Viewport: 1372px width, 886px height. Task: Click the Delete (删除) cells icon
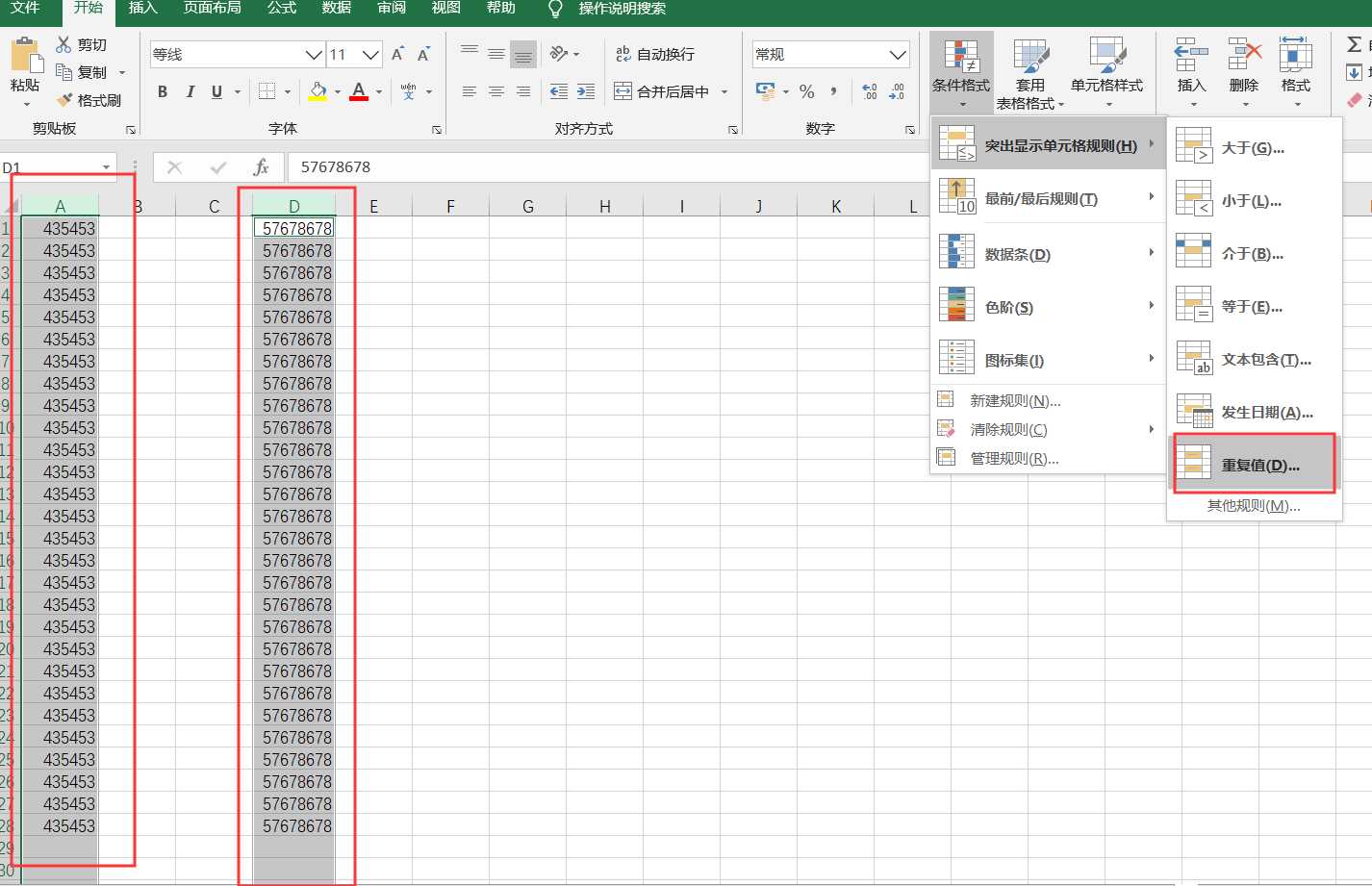tap(1244, 56)
